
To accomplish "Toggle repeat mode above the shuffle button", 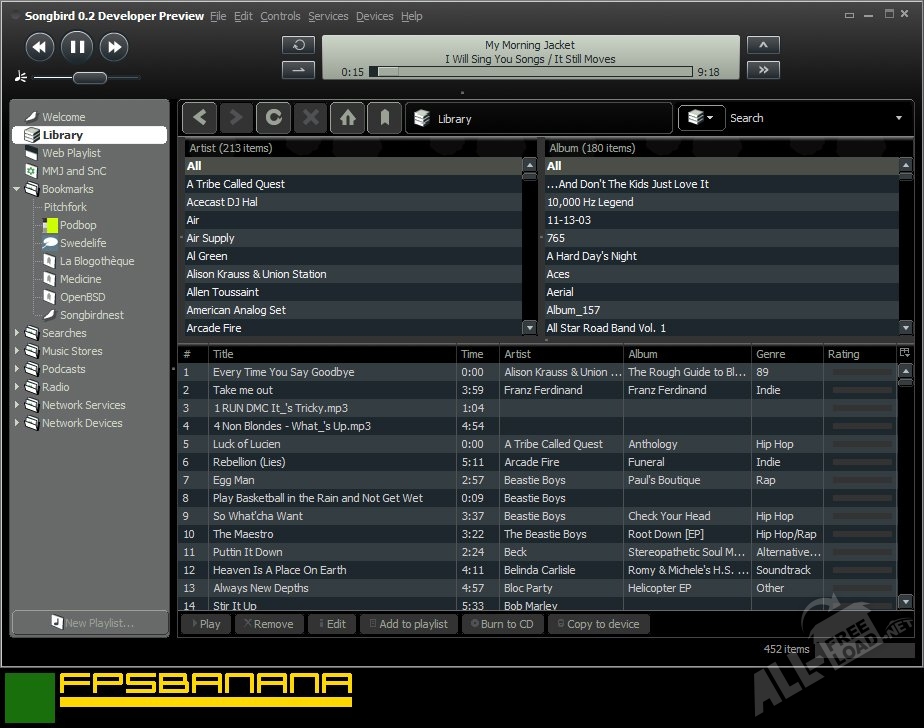I will (x=298, y=46).
